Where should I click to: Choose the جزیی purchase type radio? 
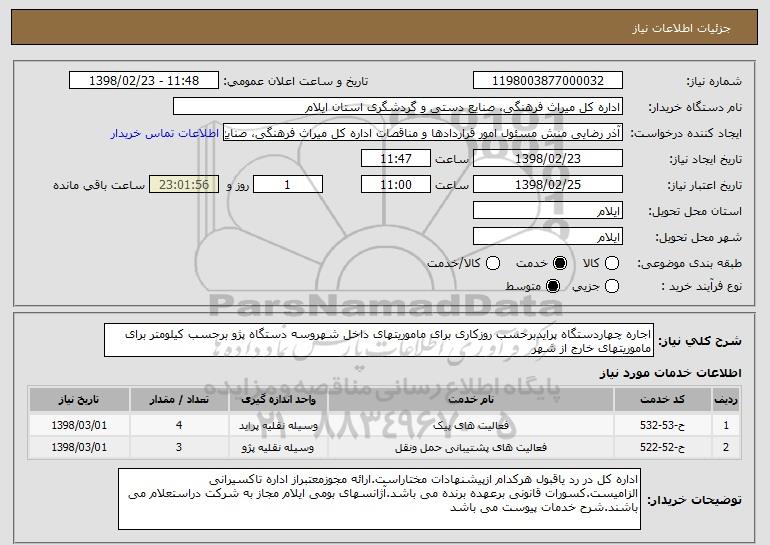pos(612,286)
